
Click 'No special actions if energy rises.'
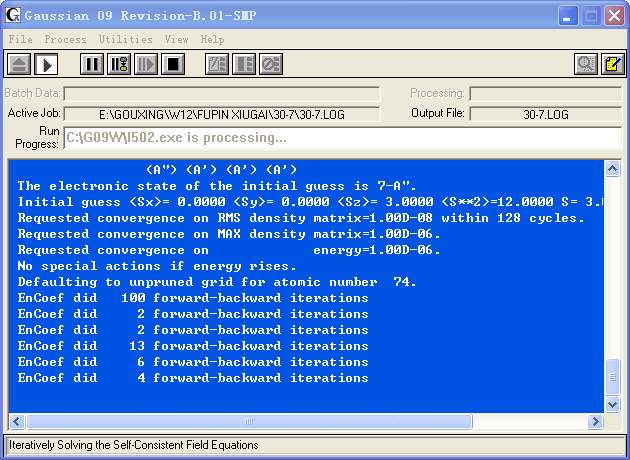point(157,266)
